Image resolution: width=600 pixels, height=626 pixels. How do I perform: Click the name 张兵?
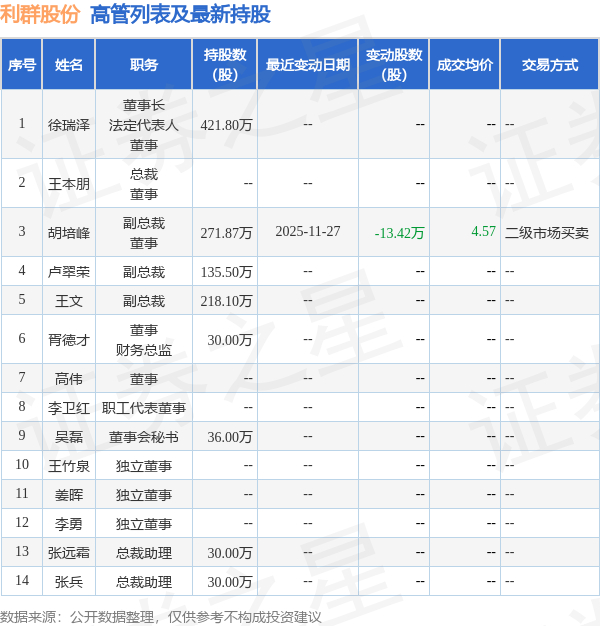pos(69,582)
